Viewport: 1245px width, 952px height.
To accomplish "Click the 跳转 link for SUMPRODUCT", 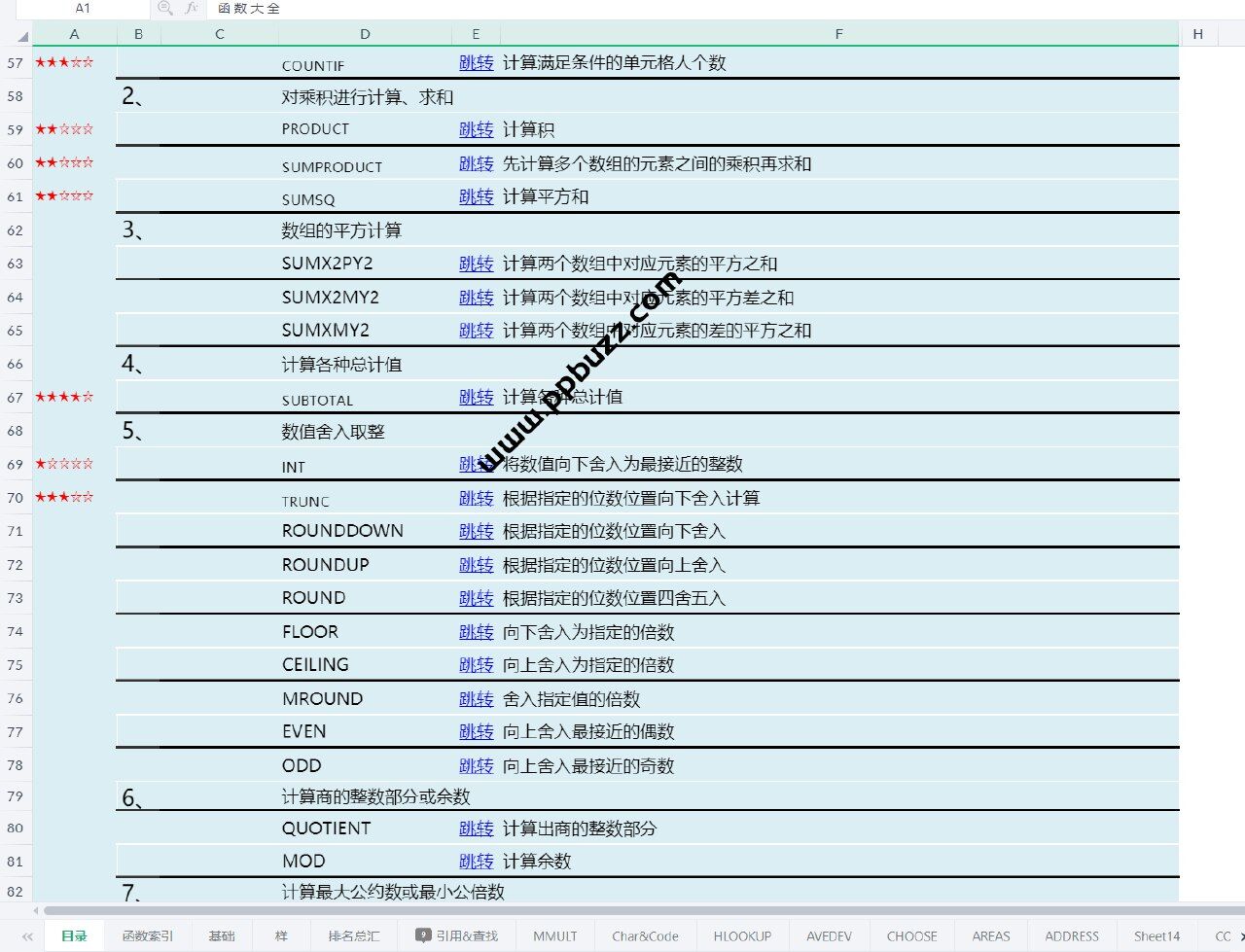I will (477, 163).
